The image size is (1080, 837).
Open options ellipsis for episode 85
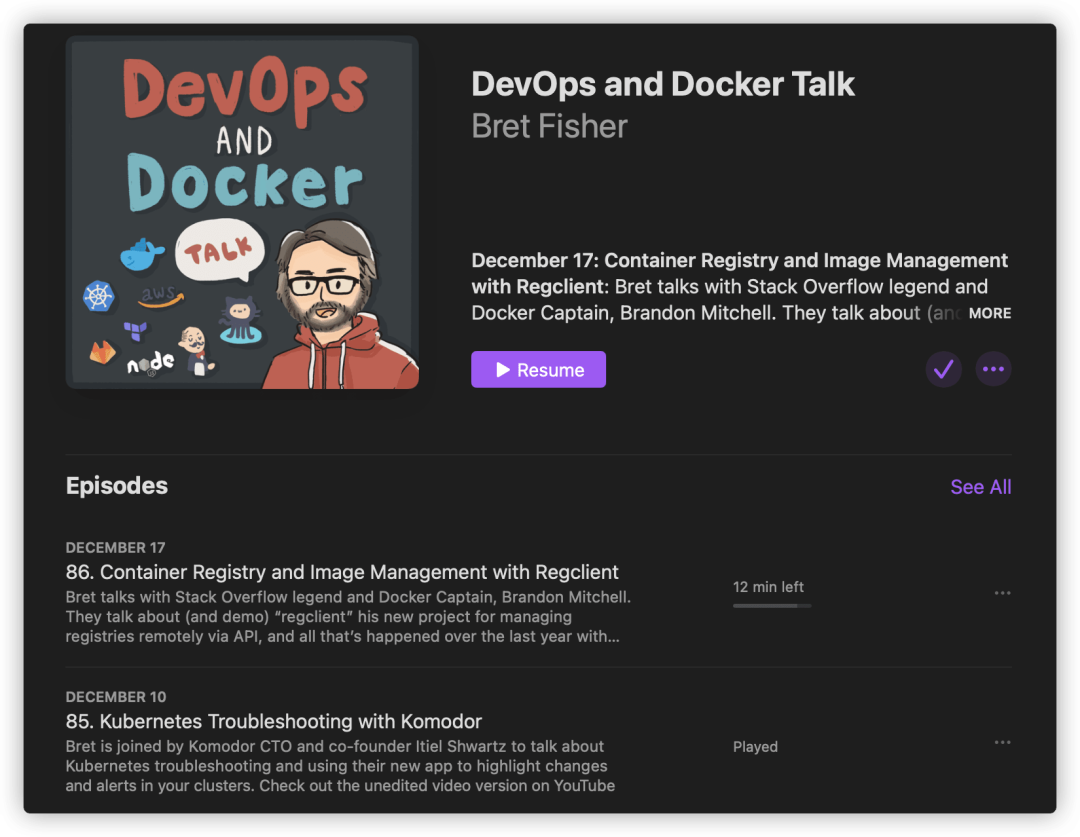pyautogui.click(x=1002, y=742)
